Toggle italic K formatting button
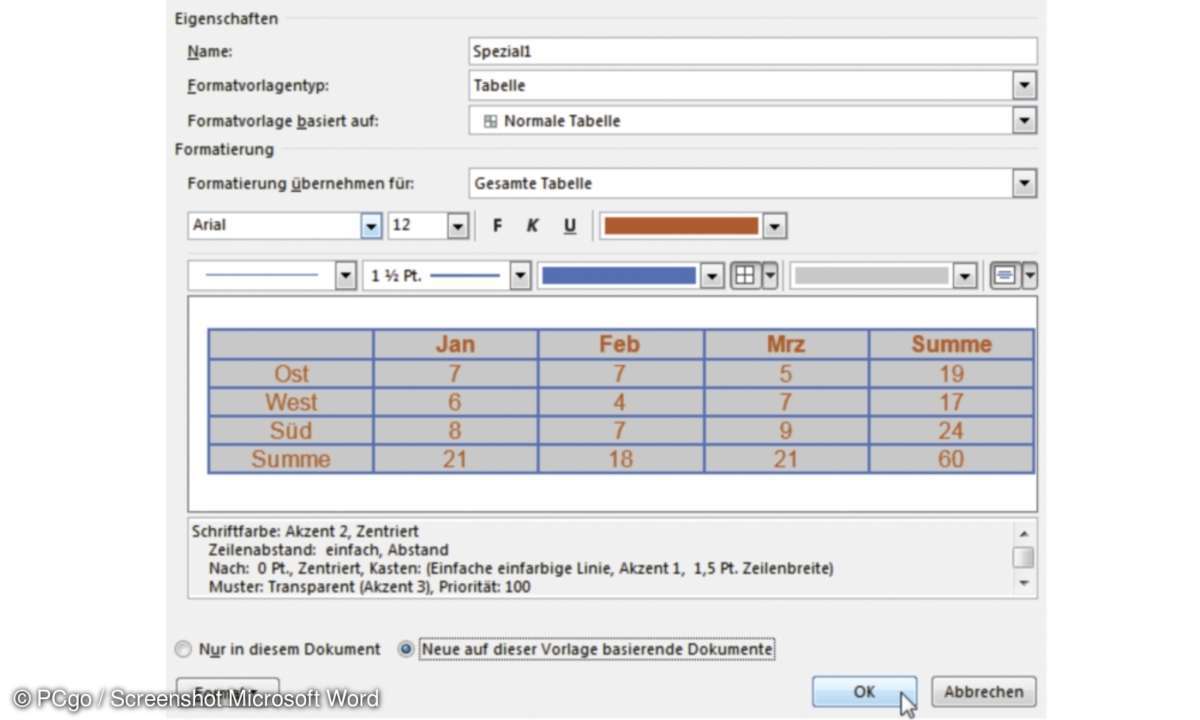The height and width of the screenshot is (720, 1200). click(x=532, y=226)
